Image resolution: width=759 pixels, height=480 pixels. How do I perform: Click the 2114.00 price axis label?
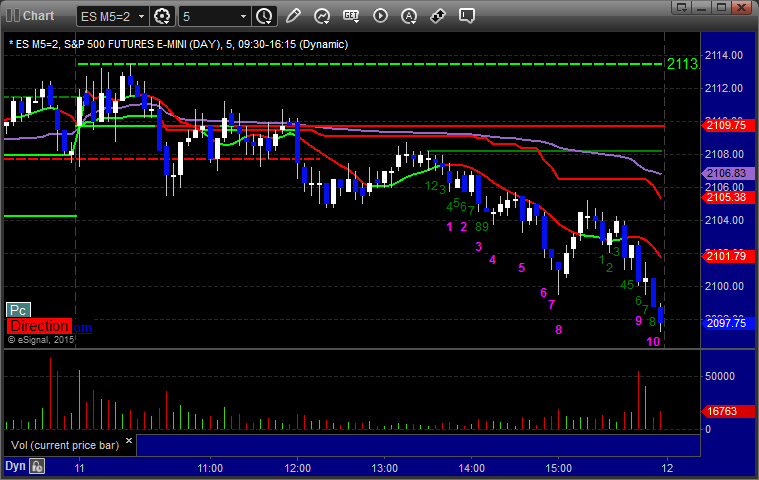[x=724, y=55]
